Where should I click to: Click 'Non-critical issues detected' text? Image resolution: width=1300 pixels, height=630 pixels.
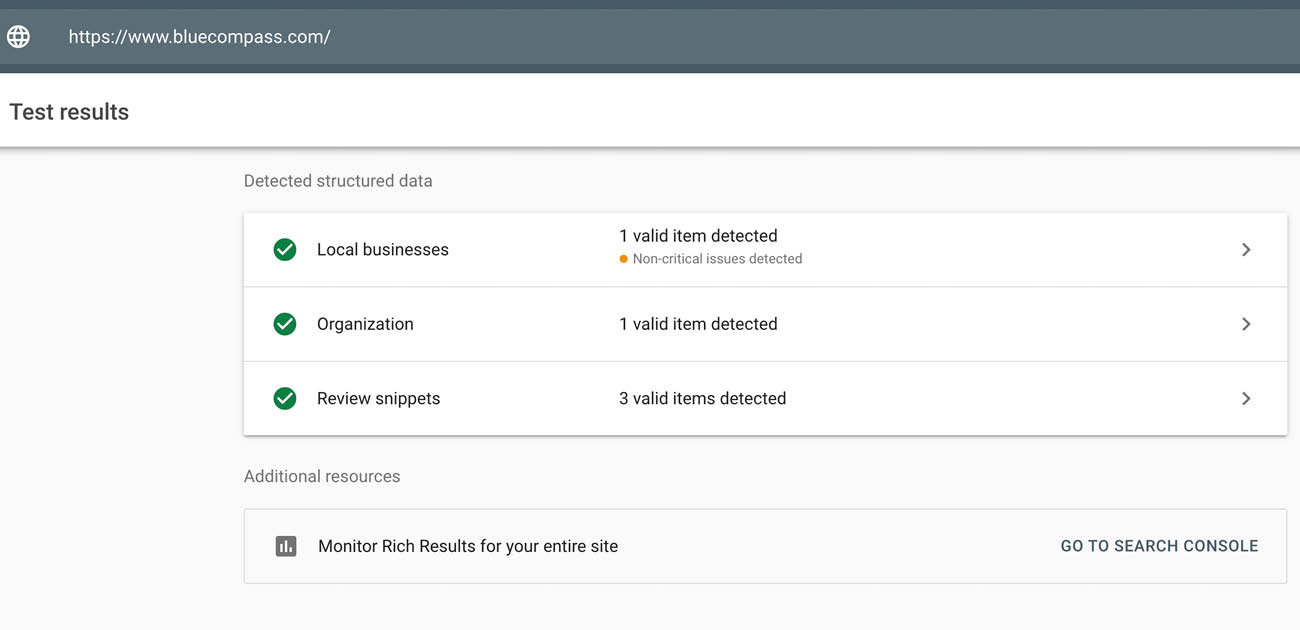coord(717,259)
